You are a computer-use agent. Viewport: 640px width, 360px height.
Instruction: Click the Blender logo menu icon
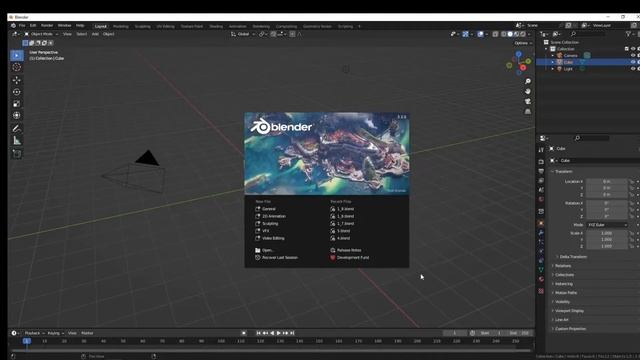13,26
